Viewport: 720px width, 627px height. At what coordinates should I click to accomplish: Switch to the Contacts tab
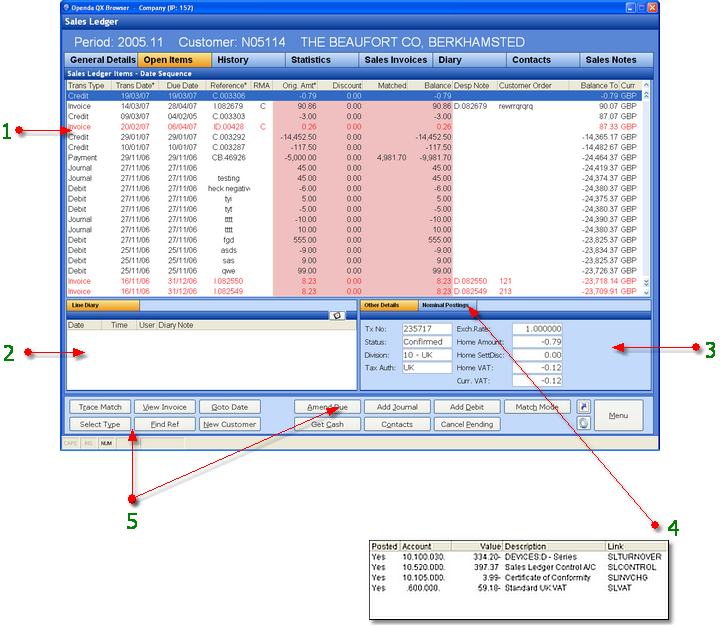pyautogui.click(x=543, y=60)
